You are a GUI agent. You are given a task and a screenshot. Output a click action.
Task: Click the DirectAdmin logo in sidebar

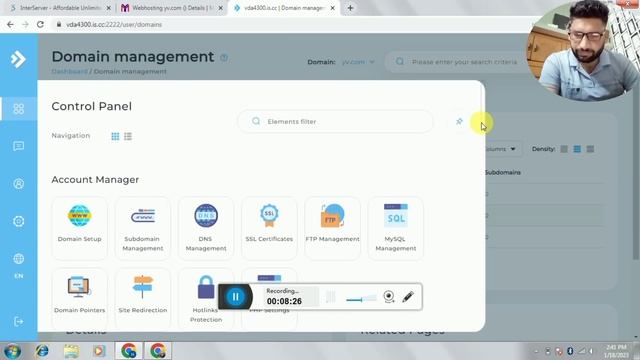tap(18, 59)
